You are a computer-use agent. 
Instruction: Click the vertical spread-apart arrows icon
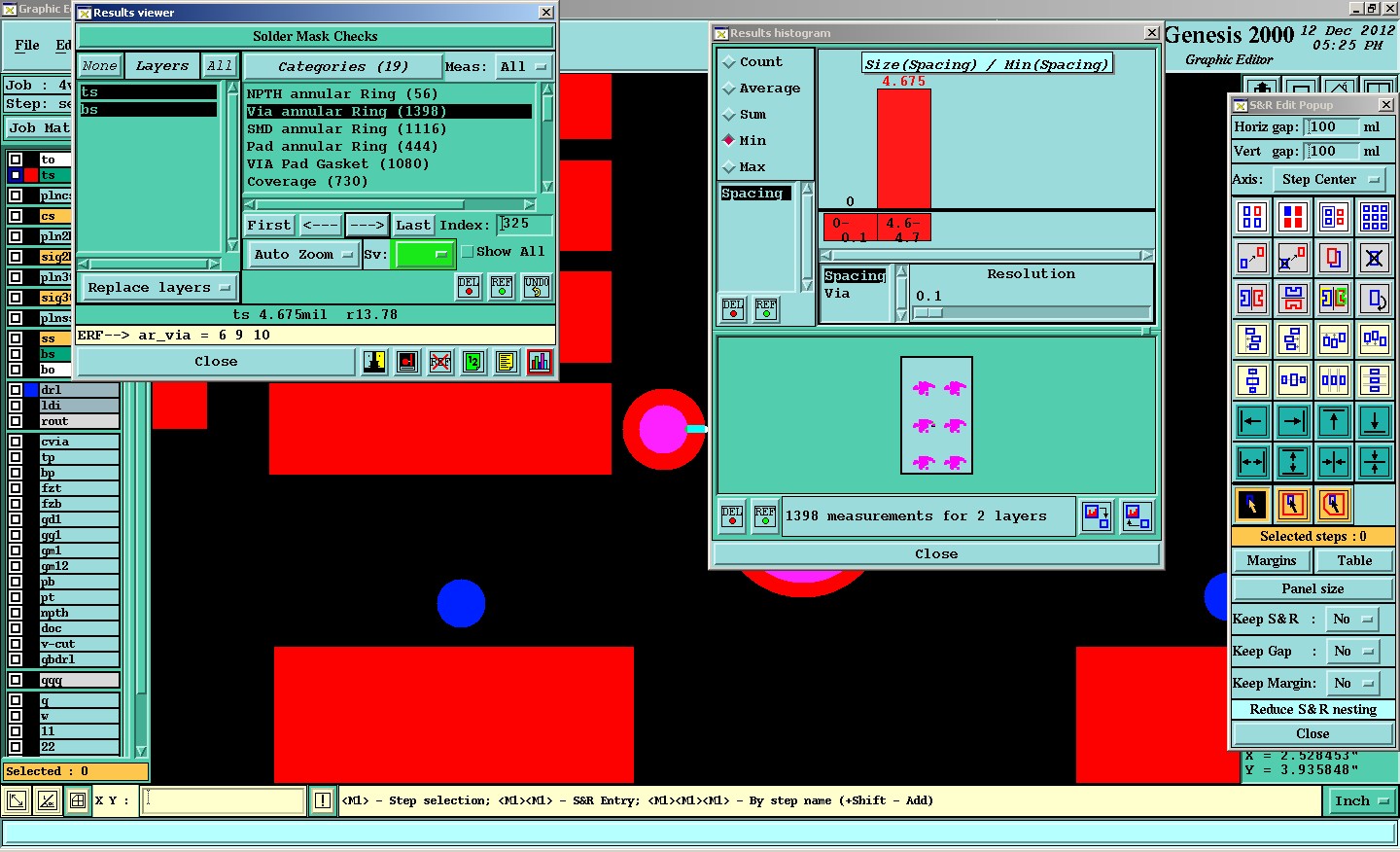[x=1293, y=462]
